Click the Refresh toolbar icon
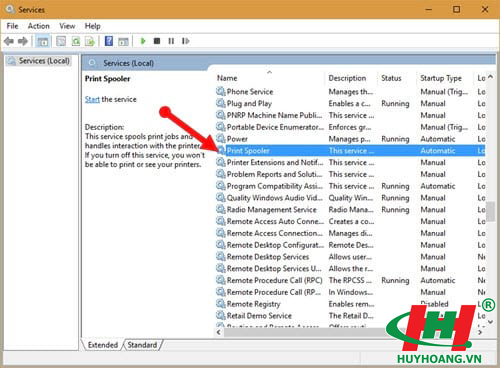 tap(76, 41)
